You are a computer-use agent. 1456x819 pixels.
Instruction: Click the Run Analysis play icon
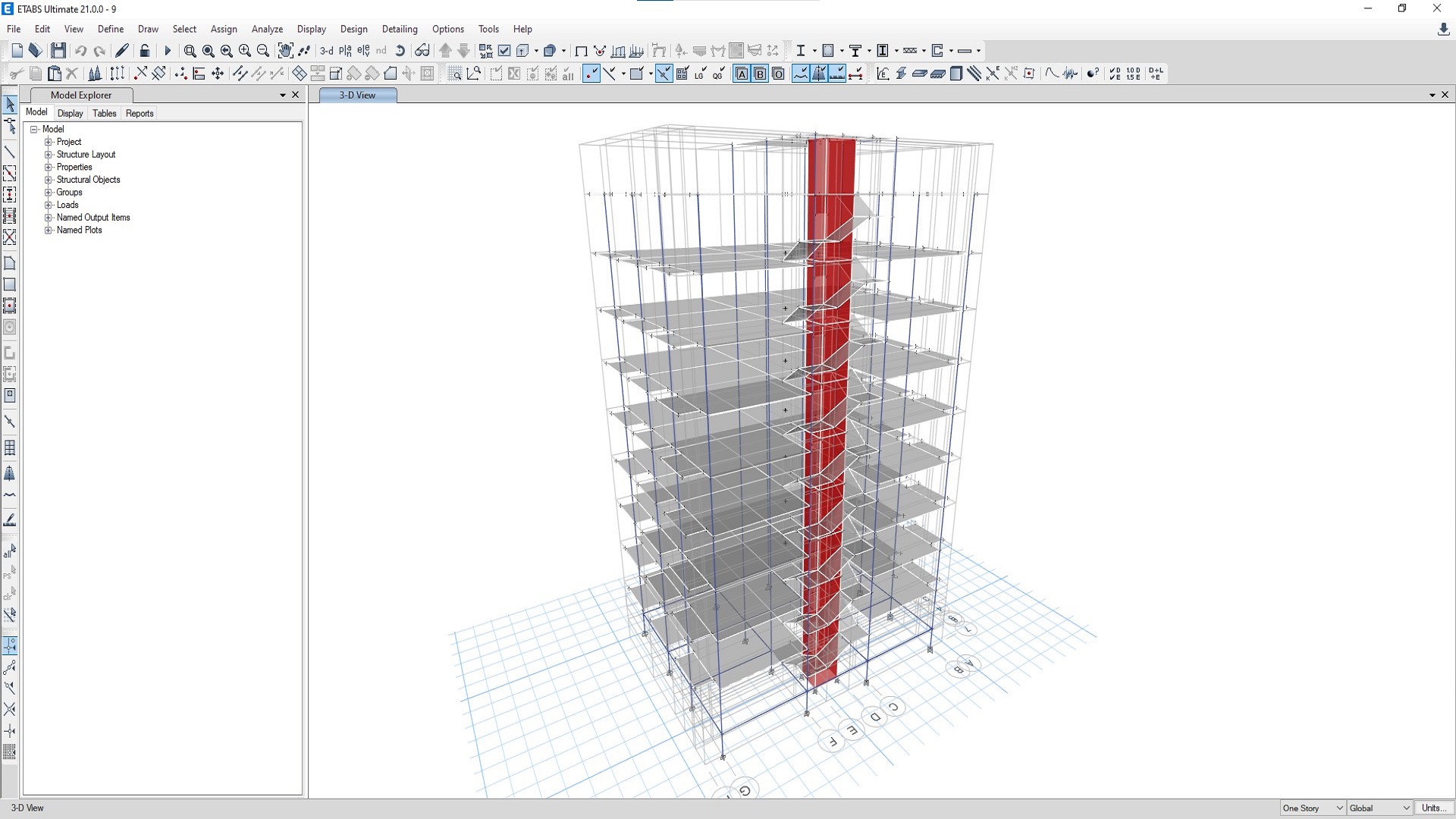tap(168, 51)
